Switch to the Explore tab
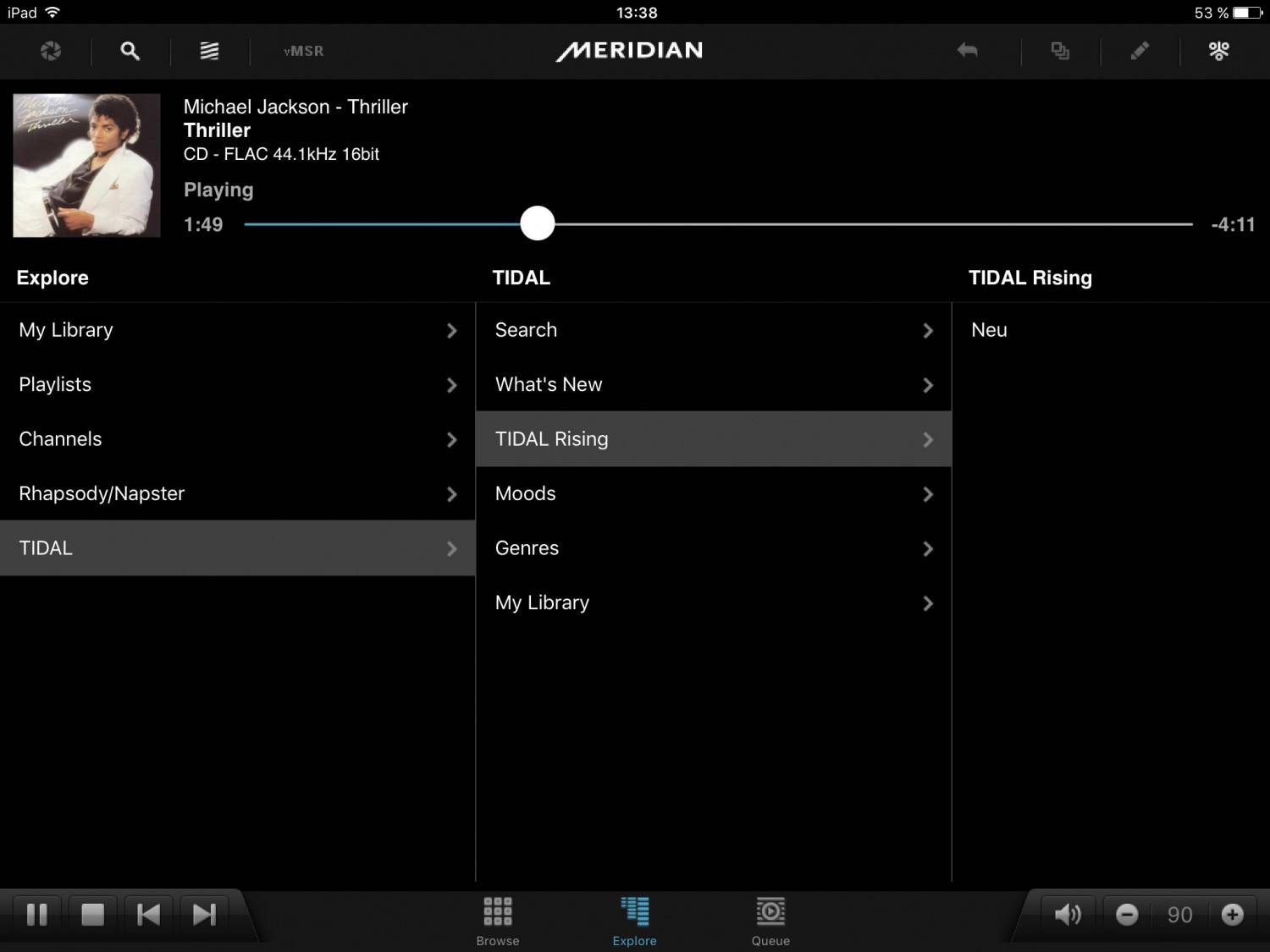Viewport: 1270px width, 952px height. click(x=635, y=922)
